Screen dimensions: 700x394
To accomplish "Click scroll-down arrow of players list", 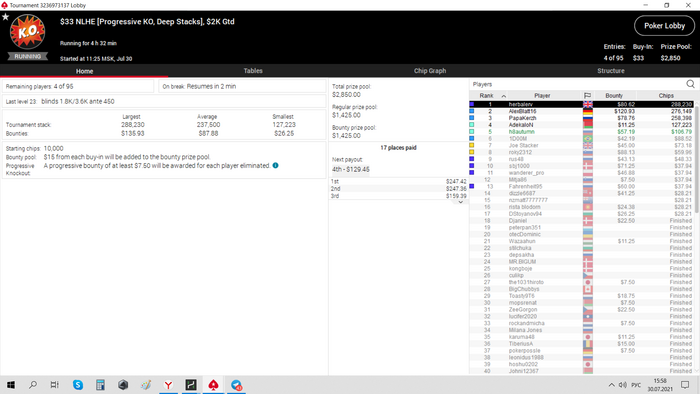I will 697,371.
